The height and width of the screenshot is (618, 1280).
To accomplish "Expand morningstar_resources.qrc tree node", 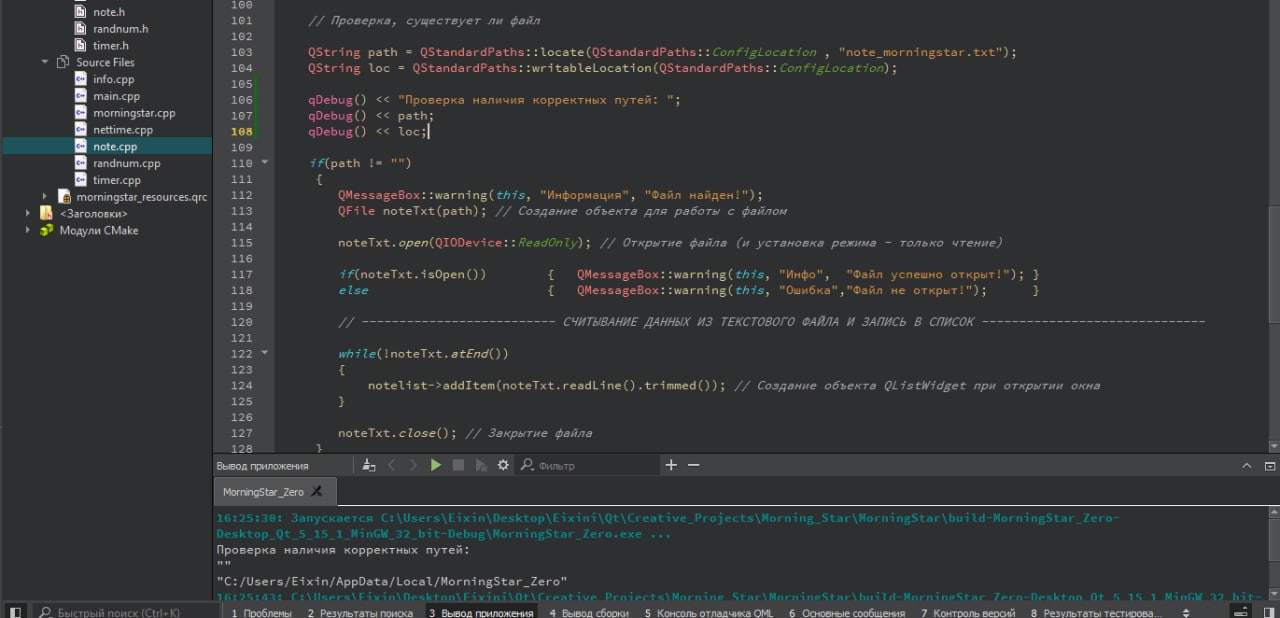I will (45, 196).
